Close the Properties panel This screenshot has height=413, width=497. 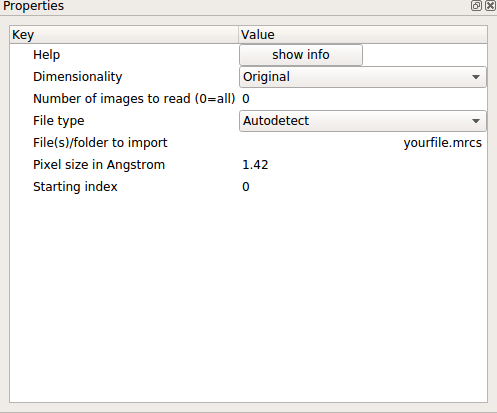pyautogui.click(x=490, y=6)
